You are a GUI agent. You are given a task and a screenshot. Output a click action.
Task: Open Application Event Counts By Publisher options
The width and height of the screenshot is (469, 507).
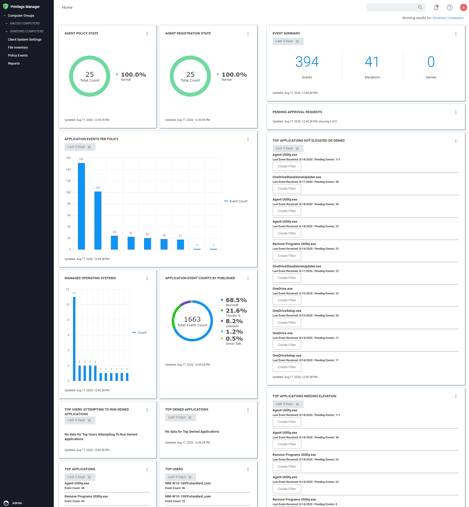click(248, 278)
